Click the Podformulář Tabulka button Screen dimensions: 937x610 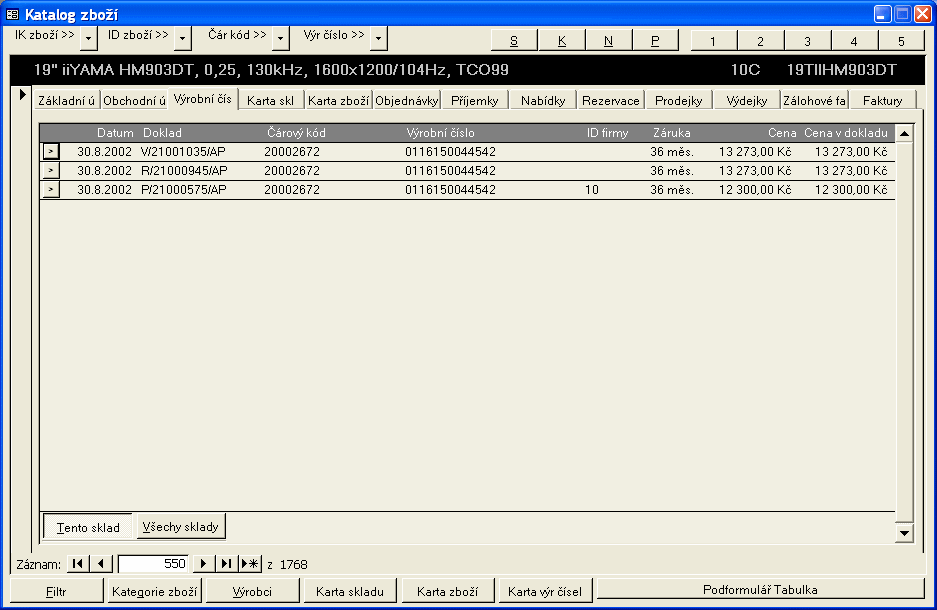pyautogui.click(x=760, y=590)
